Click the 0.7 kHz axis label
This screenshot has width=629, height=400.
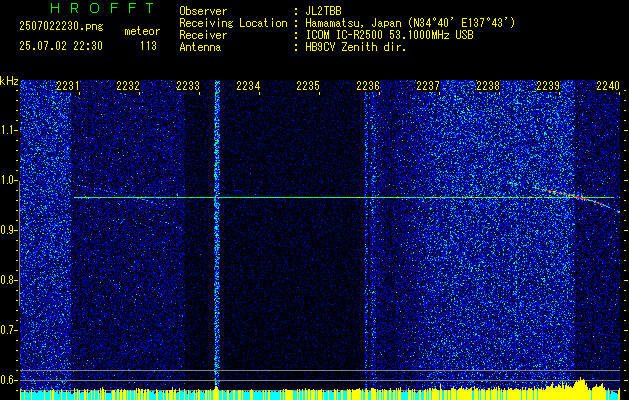(8, 330)
